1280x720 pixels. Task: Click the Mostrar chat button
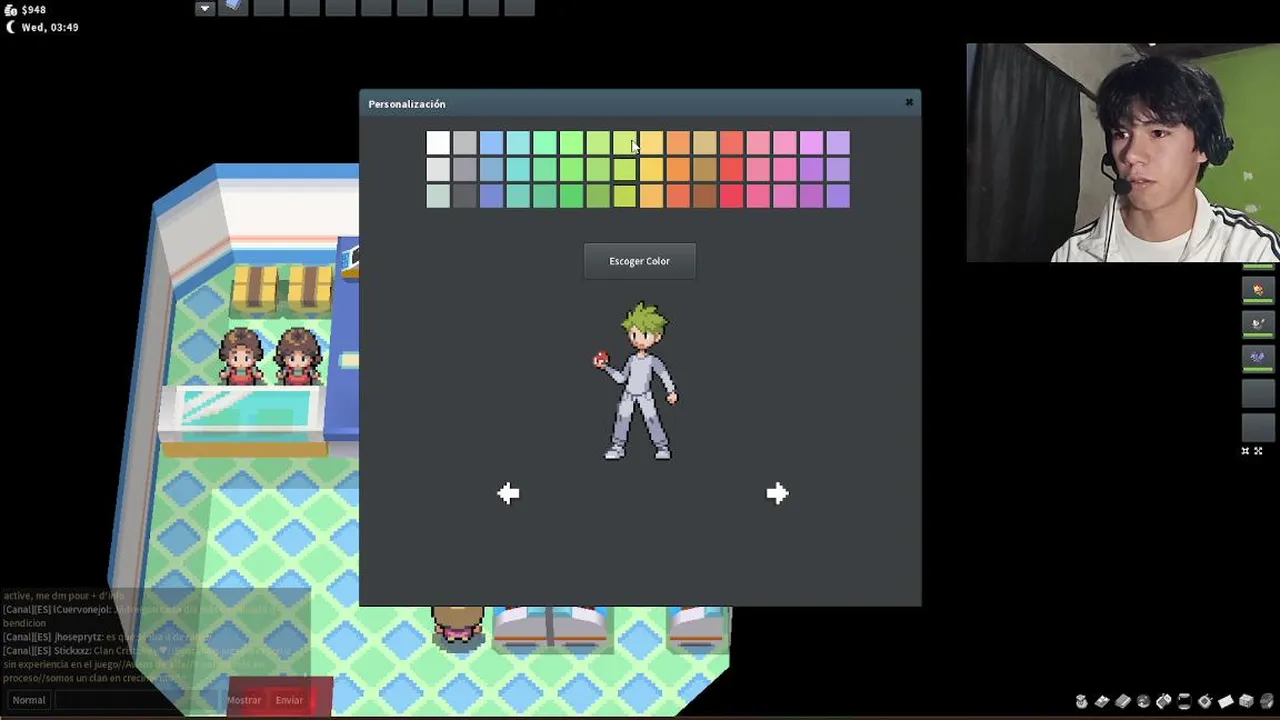[x=244, y=700]
